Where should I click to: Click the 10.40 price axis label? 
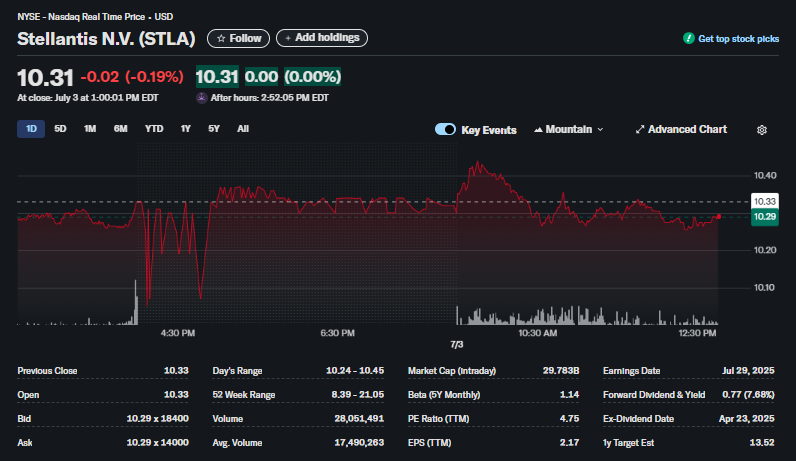765,175
